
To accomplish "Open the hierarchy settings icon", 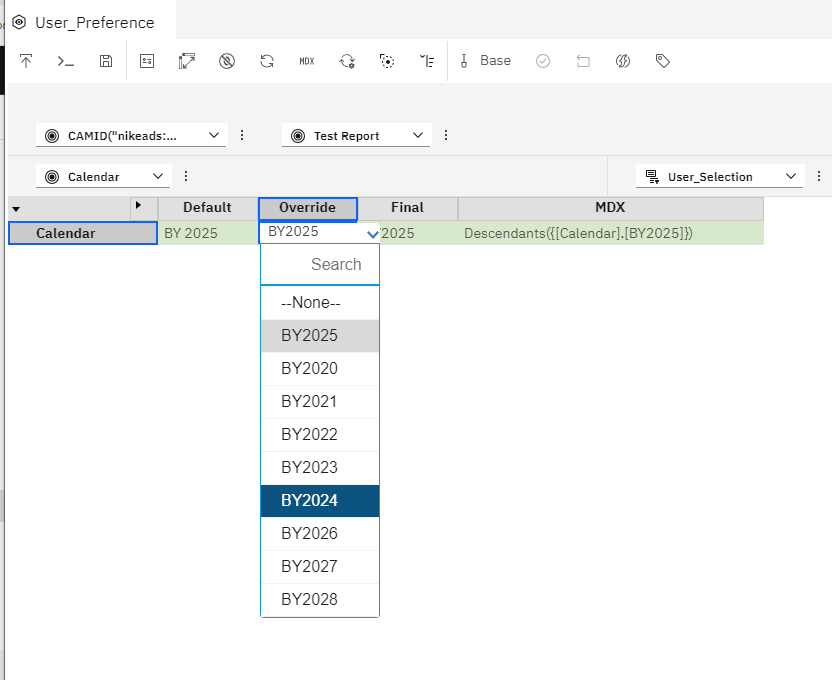I will (427, 61).
